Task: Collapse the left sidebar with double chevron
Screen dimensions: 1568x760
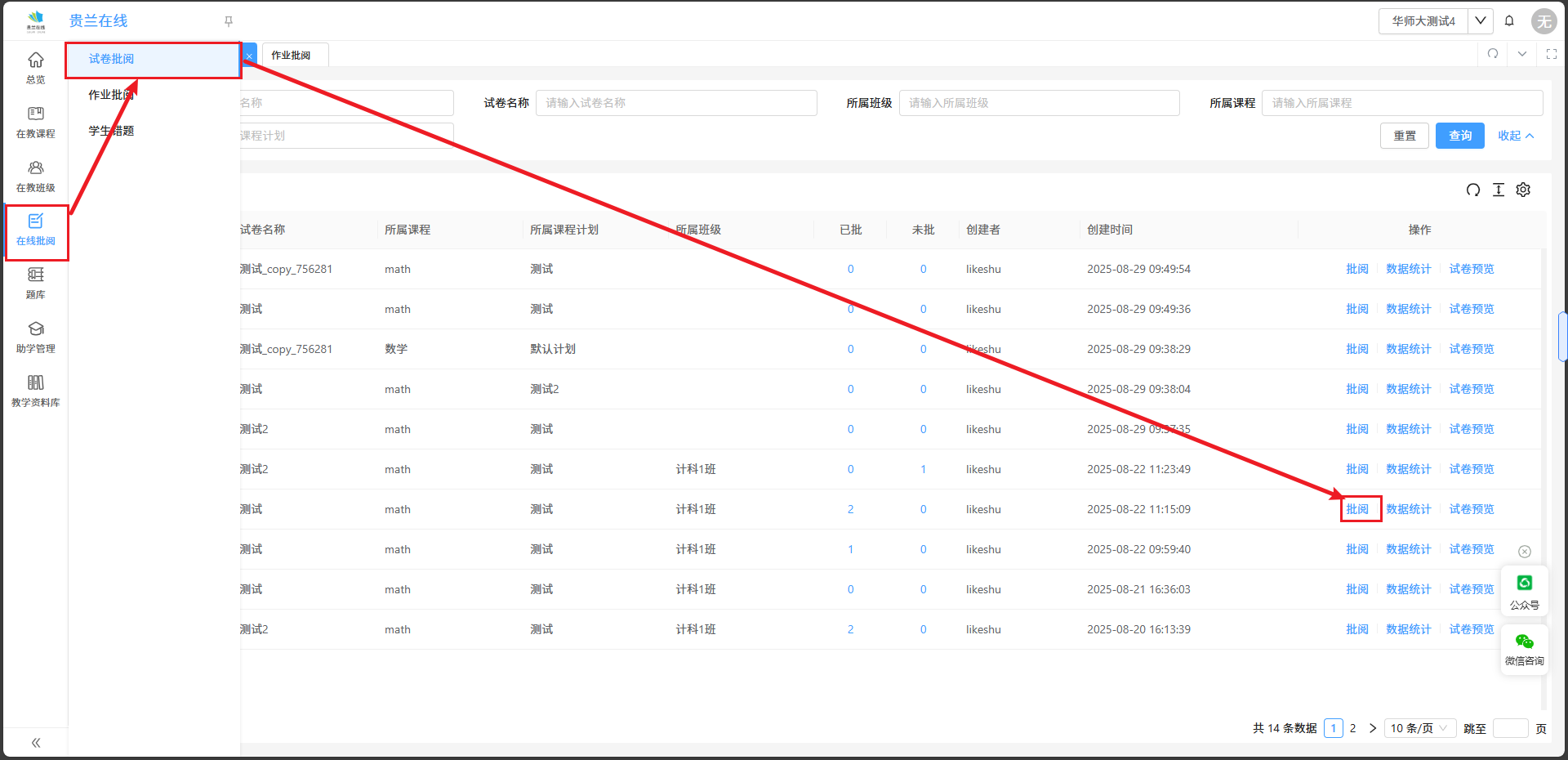Action: pyautogui.click(x=35, y=742)
